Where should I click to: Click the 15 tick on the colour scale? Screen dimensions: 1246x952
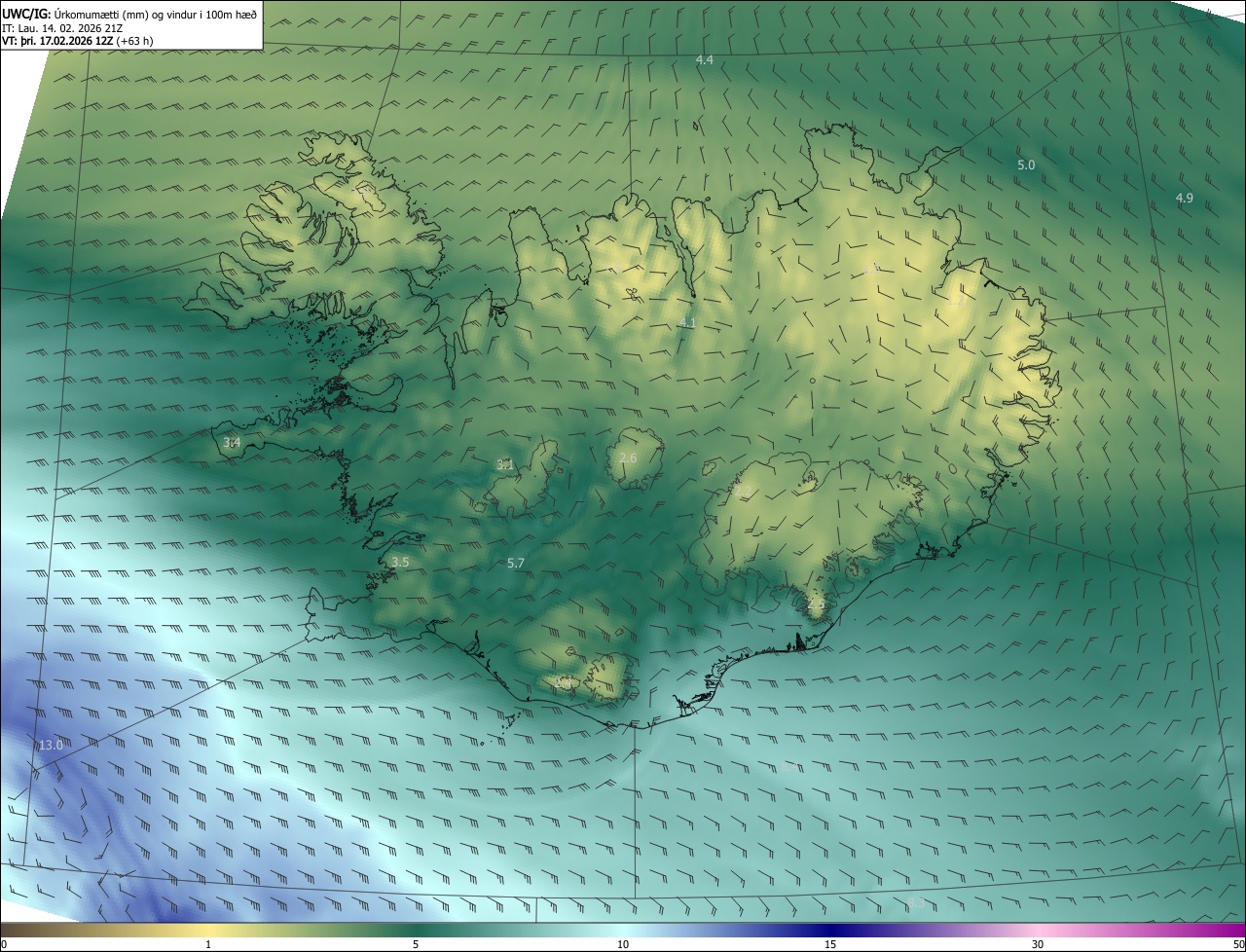(x=830, y=944)
